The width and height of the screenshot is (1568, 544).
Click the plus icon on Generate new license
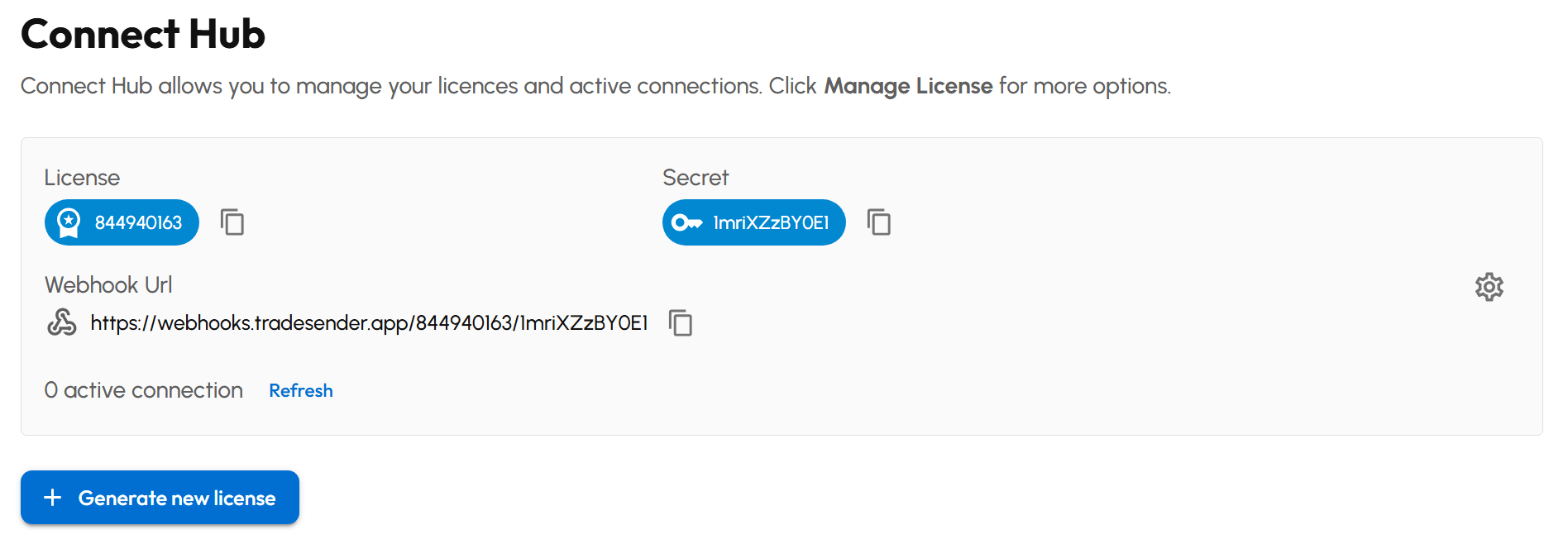(52, 497)
